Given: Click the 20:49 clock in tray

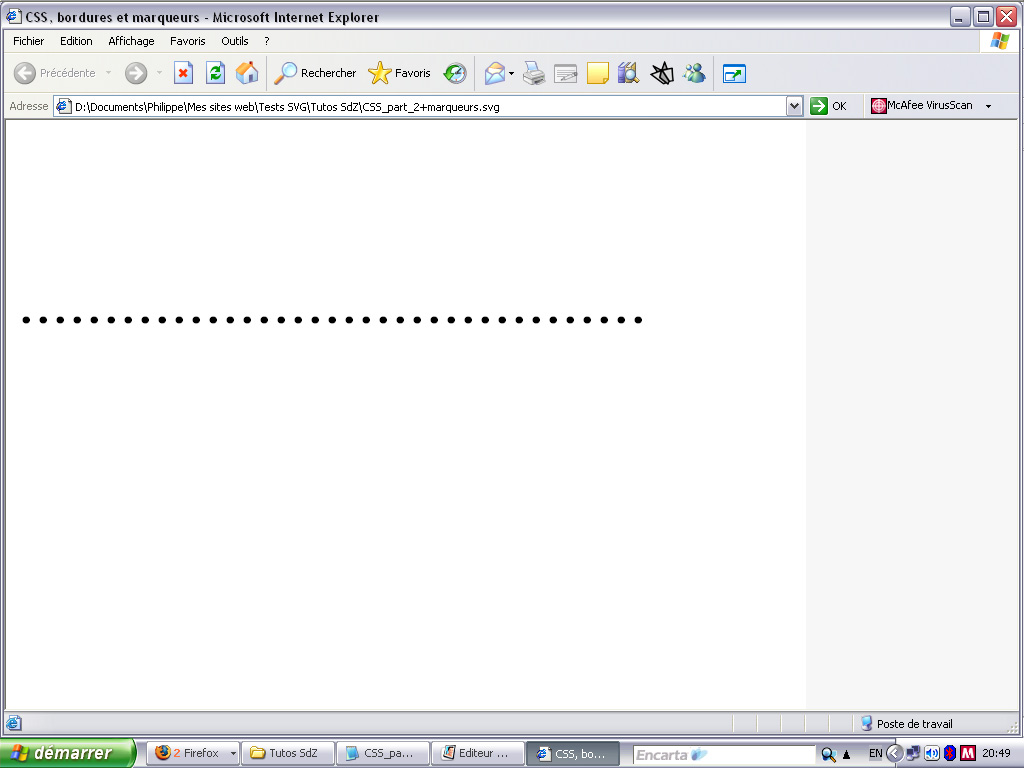Looking at the screenshot, I should click(996, 754).
